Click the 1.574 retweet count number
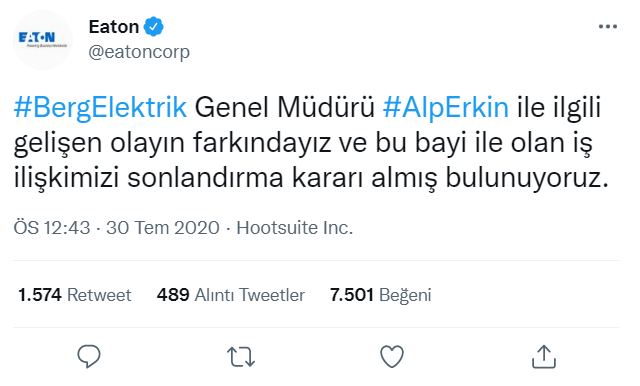The width and height of the screenshot is (640, 386). click(40, 295)
